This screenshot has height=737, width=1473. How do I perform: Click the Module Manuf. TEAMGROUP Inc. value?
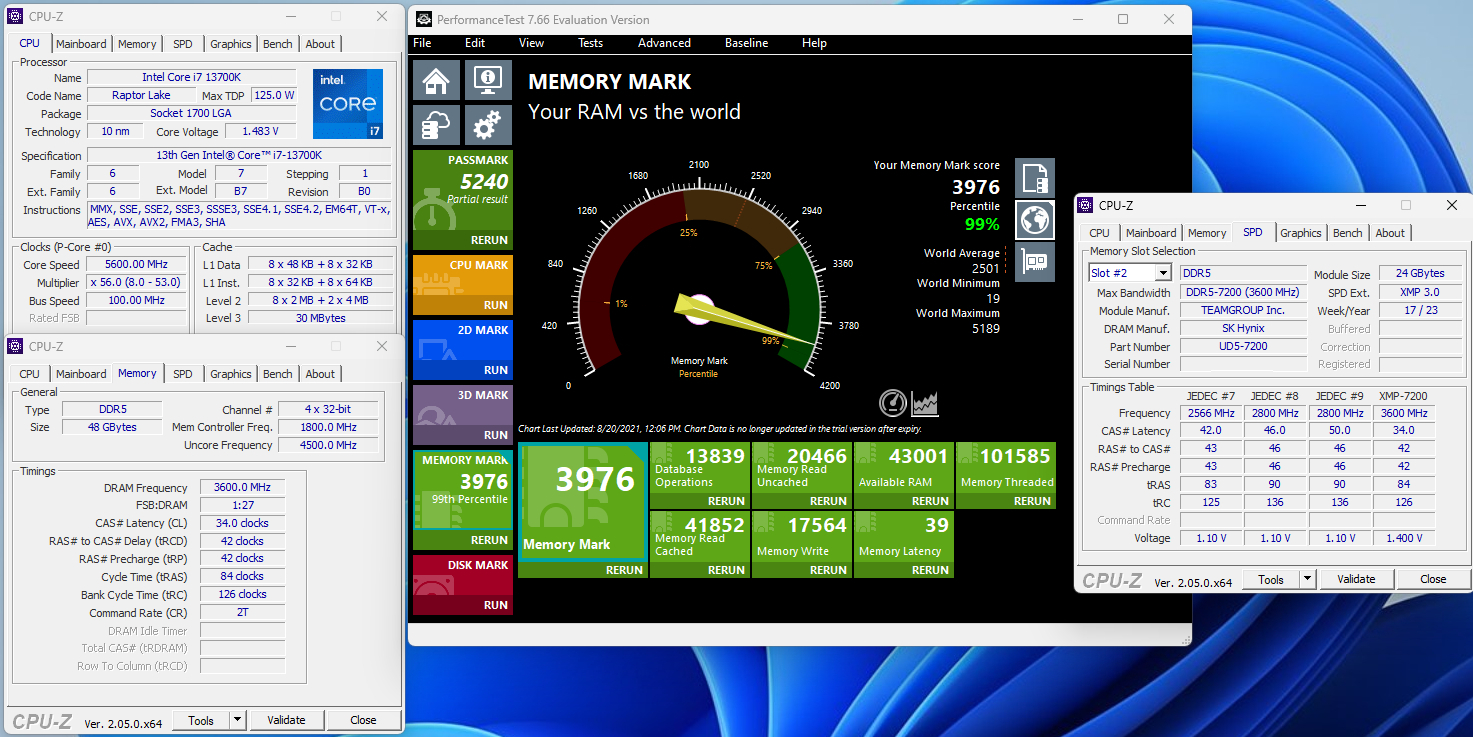click(x=1243, y=310)
